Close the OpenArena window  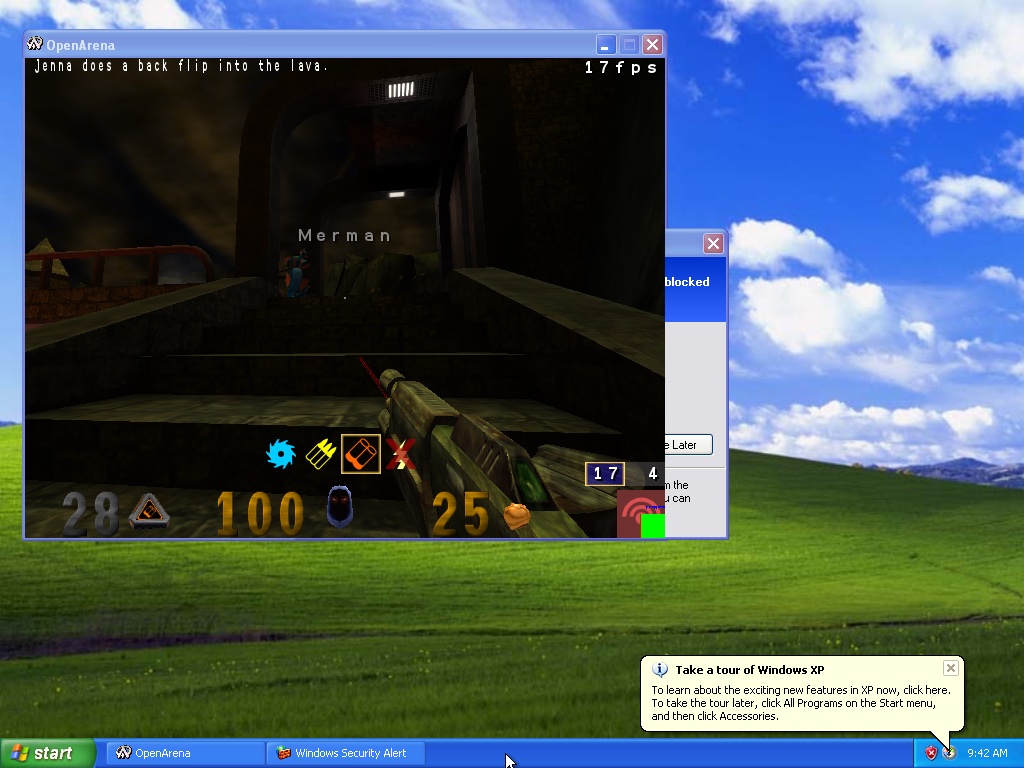652,45
